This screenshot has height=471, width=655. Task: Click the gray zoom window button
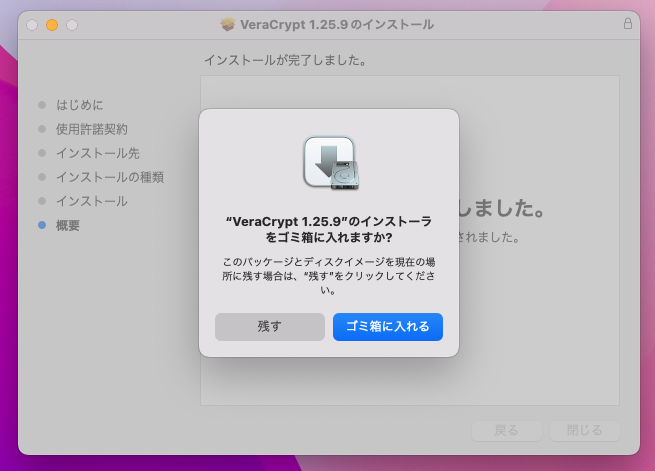(x=72, y=24)
